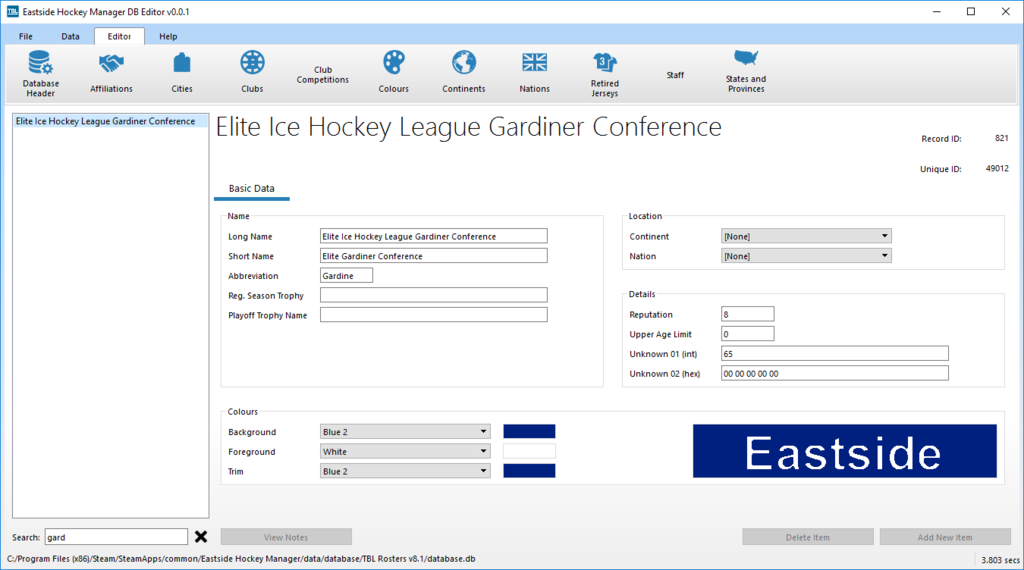1024x570 pixels.
Task: Click the Unique ID value 49012
Action: click(x=997, y=168)
